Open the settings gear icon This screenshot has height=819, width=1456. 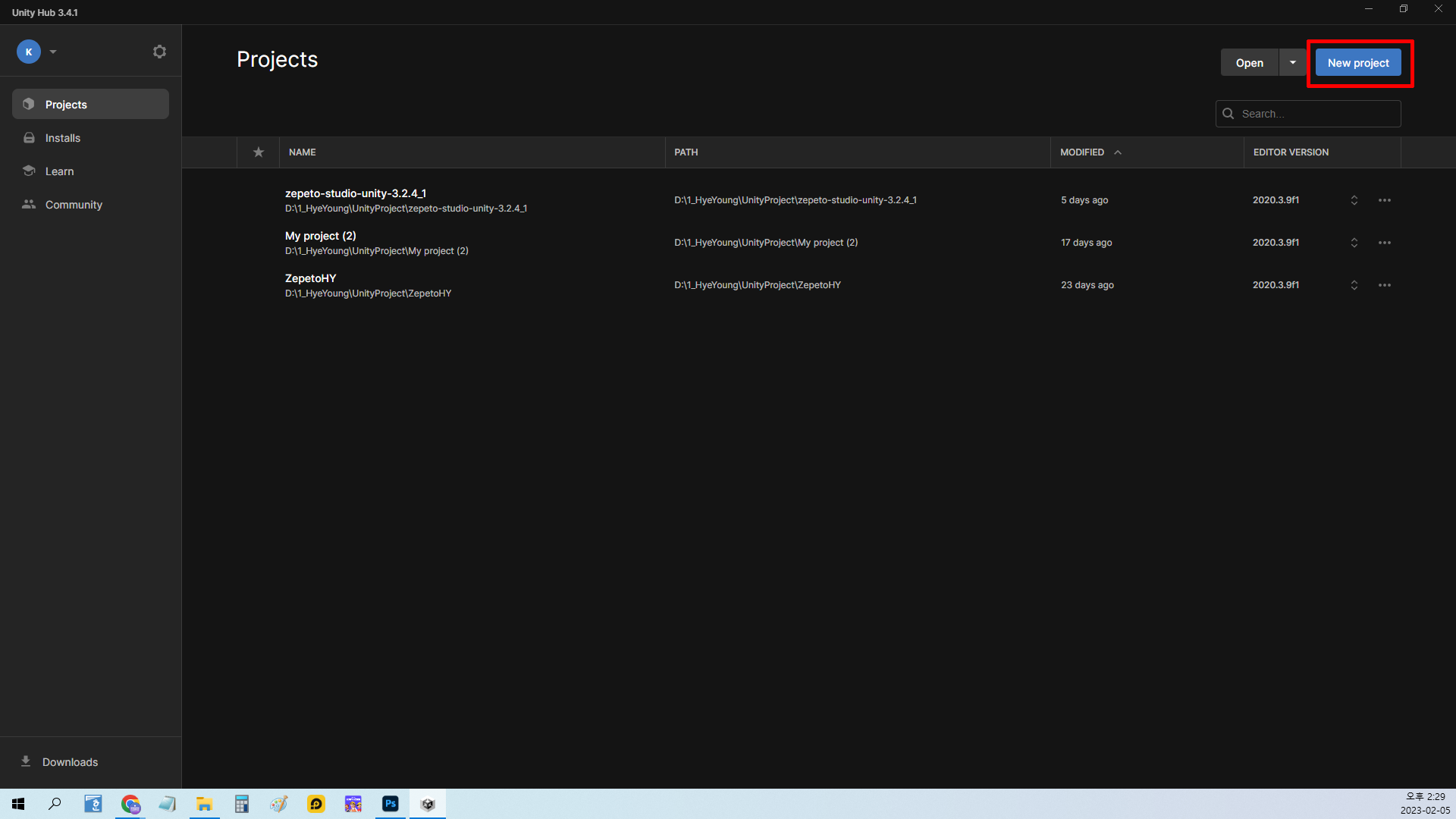point(159,52)
